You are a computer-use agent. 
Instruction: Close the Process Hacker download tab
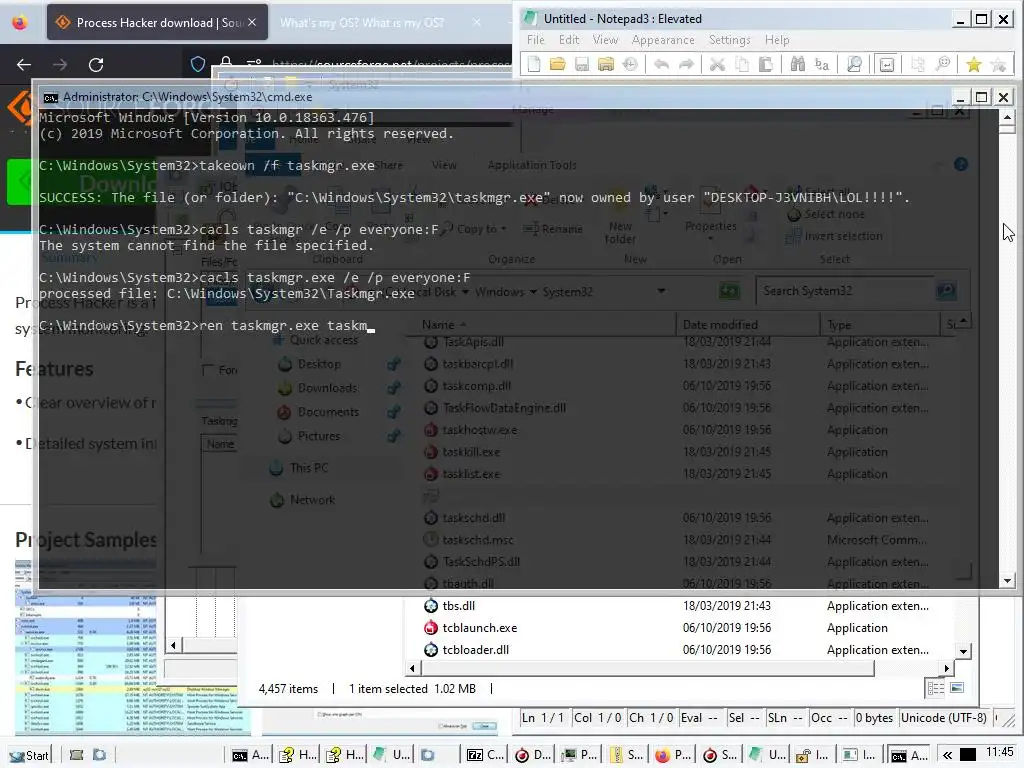tap(252, 22)
